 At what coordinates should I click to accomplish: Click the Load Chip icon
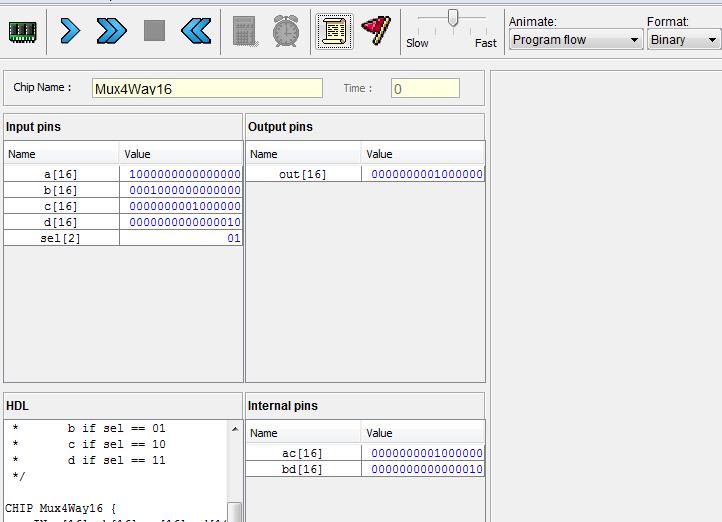(22, 32)
